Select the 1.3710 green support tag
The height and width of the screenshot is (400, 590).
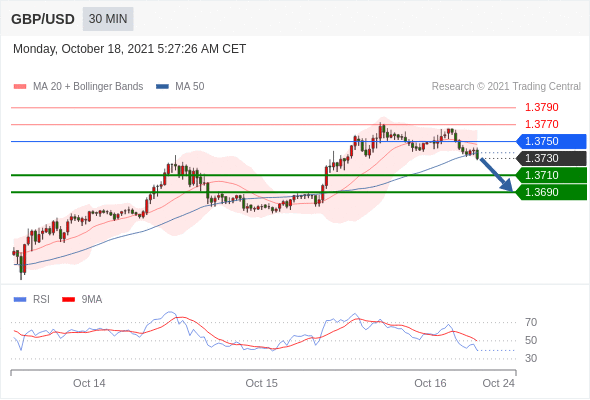pyautogui.click(x=551, y=175)
